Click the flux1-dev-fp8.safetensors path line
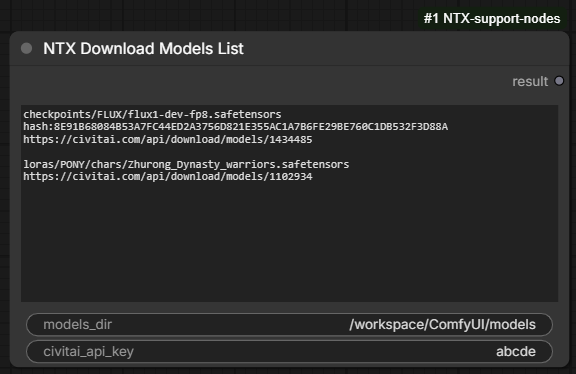Viewport: 576px width, 374px height. 152,114
